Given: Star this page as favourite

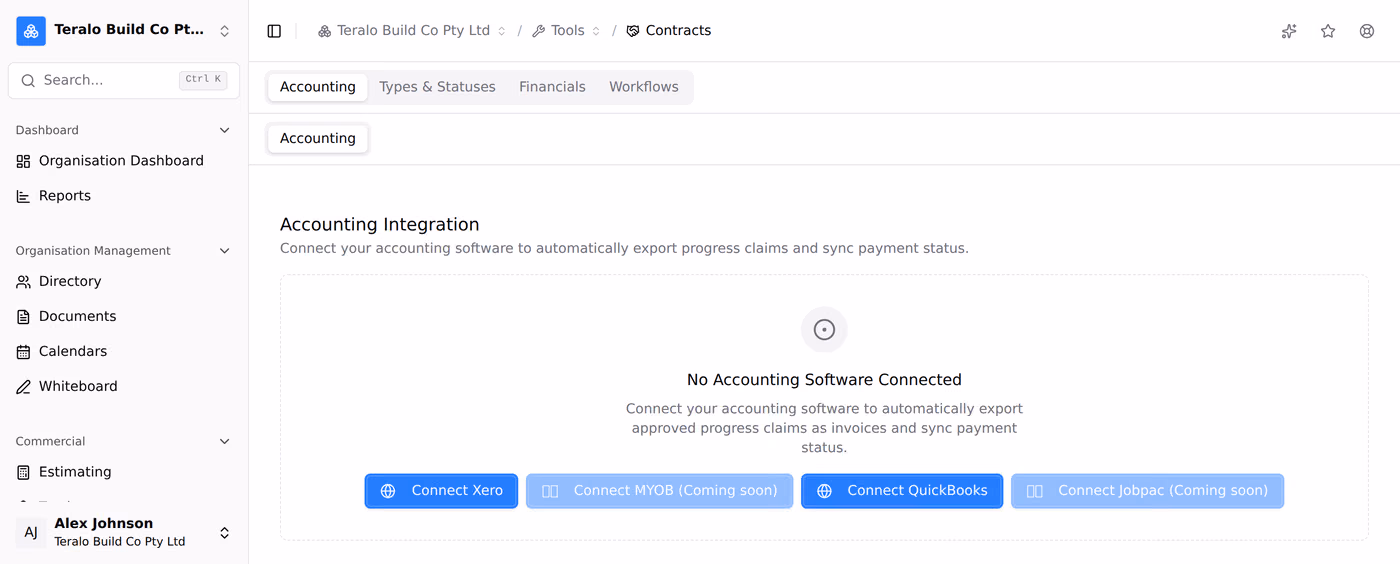Looking at the screenshot, I should pos(1328,31).
